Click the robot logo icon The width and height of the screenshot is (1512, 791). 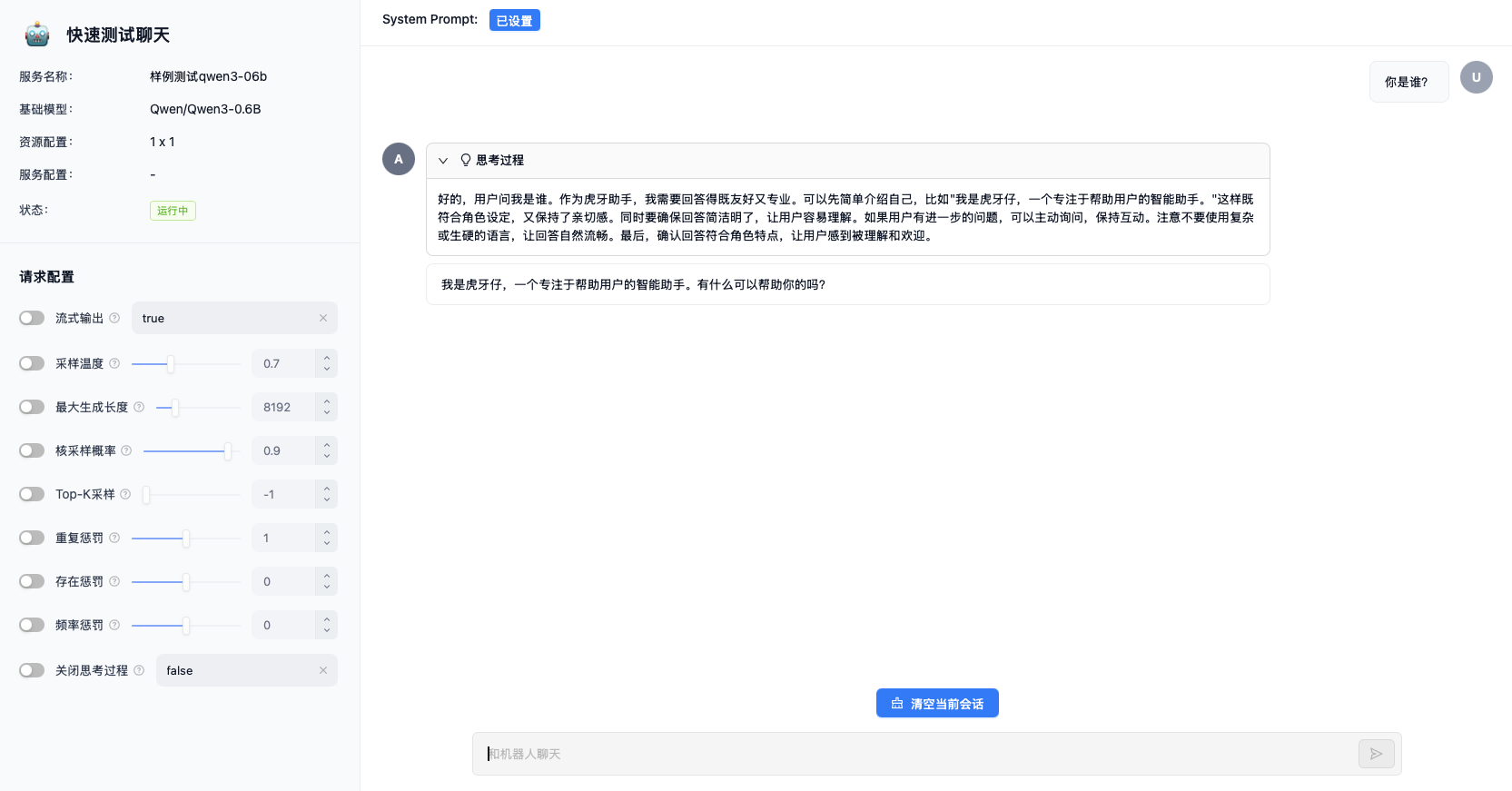point(37,35)
